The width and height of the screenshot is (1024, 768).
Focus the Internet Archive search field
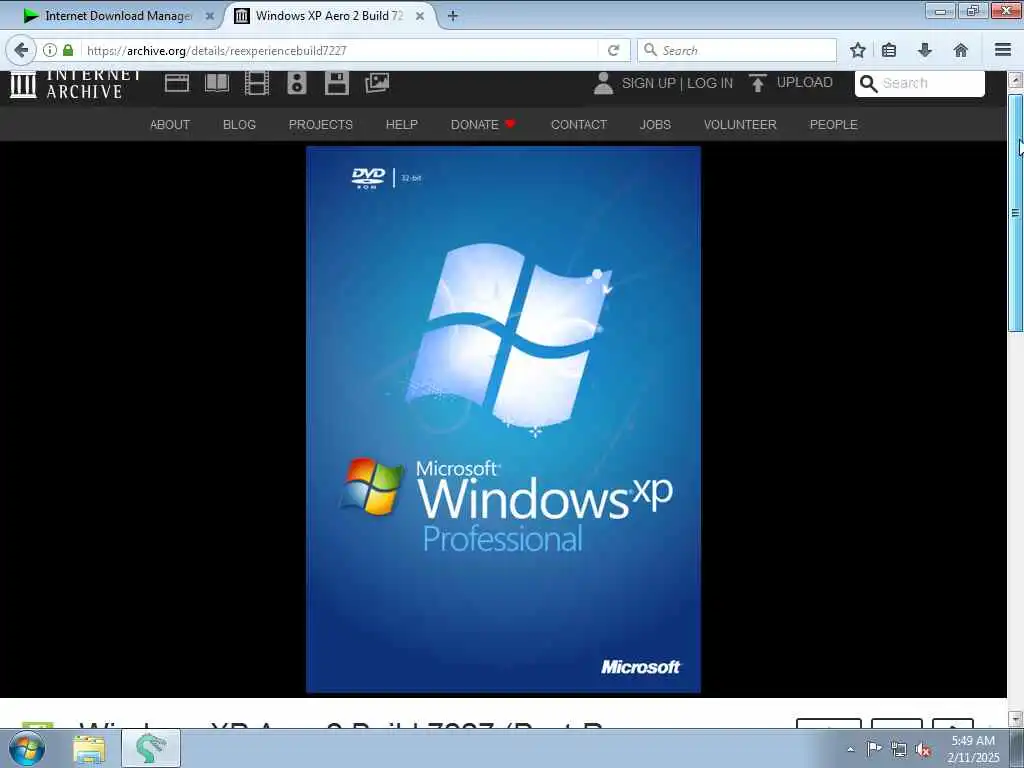coord(920,83)
